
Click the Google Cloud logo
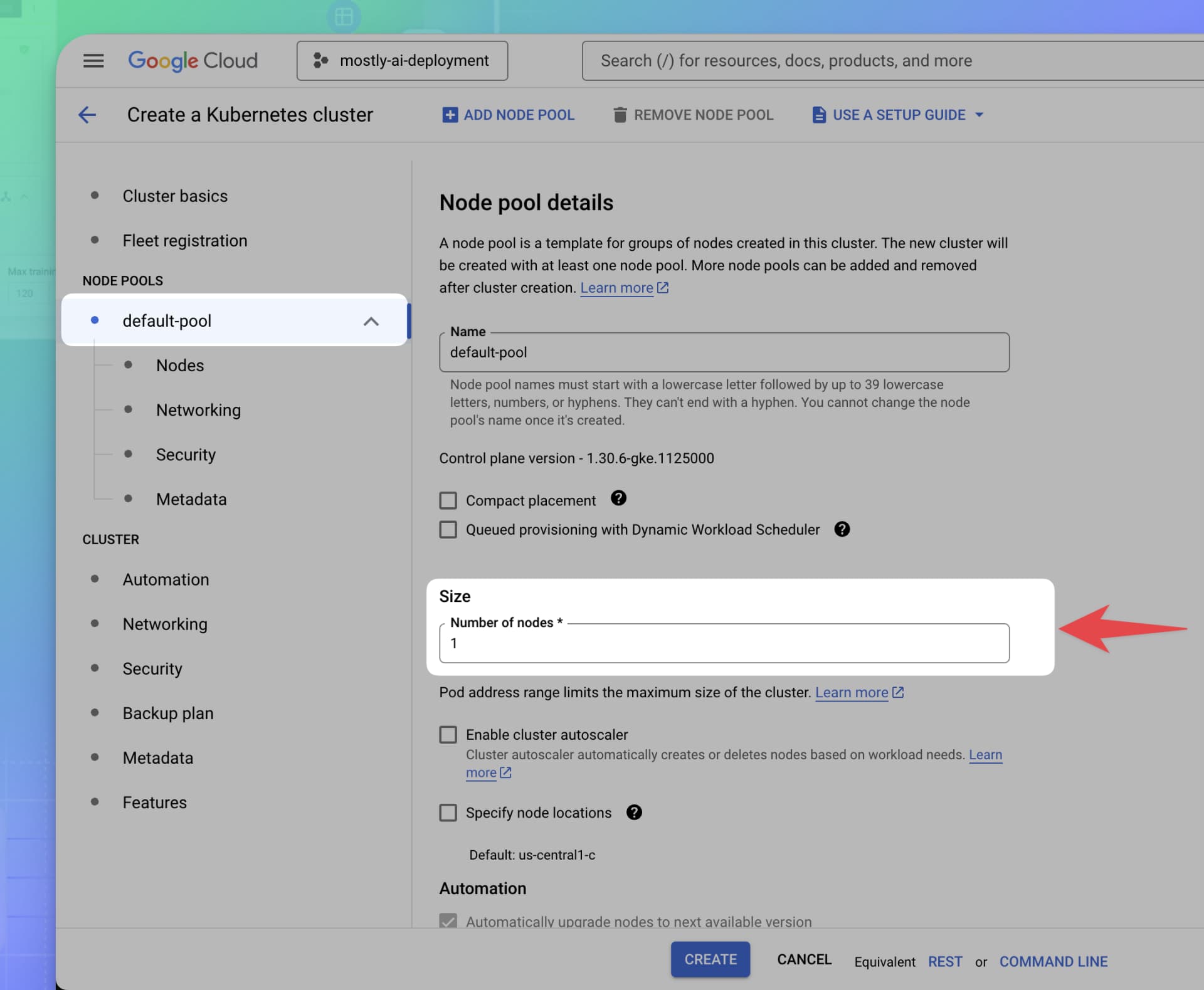pos(192,60)
